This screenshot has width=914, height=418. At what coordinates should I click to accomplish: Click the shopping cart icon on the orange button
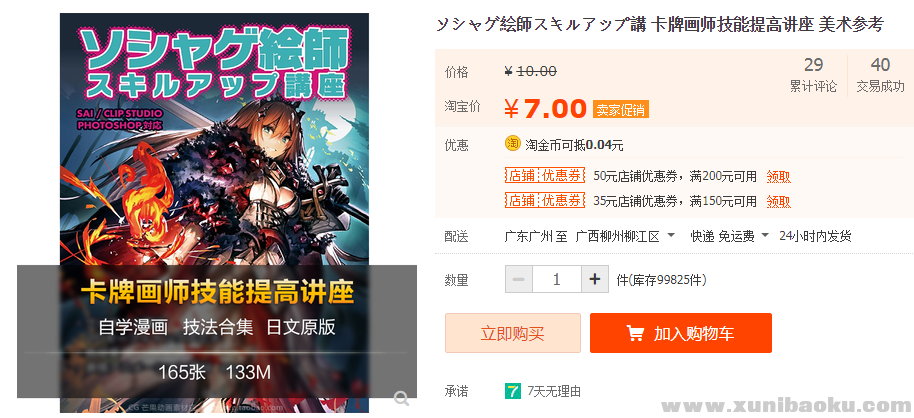(x=635, y=333)
